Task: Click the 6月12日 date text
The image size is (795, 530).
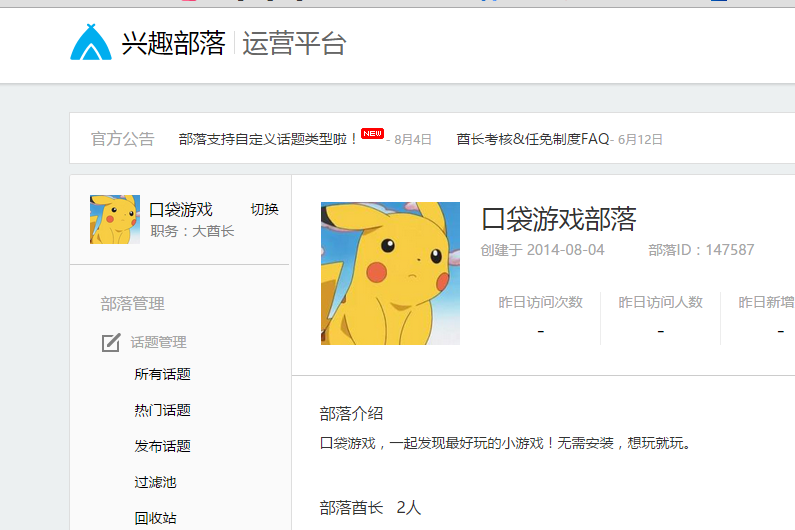Action: 640,139
